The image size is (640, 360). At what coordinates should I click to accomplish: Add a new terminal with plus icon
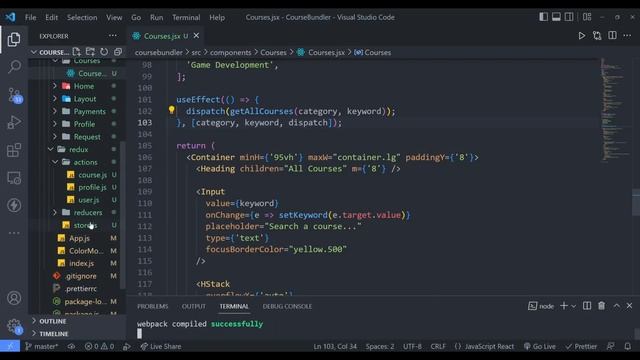tap(564, 306)
